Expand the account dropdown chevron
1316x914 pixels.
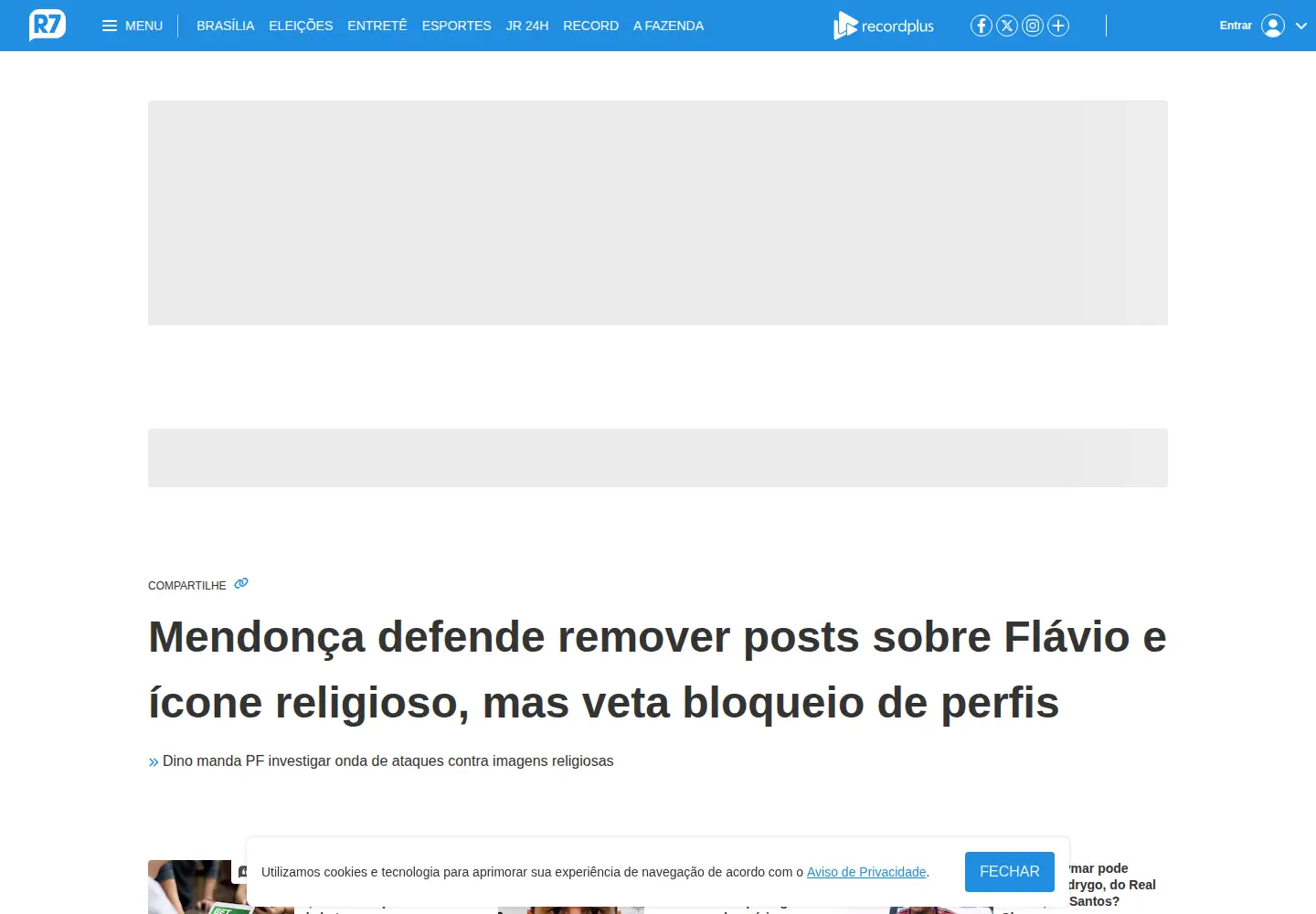coord(1301,26)
